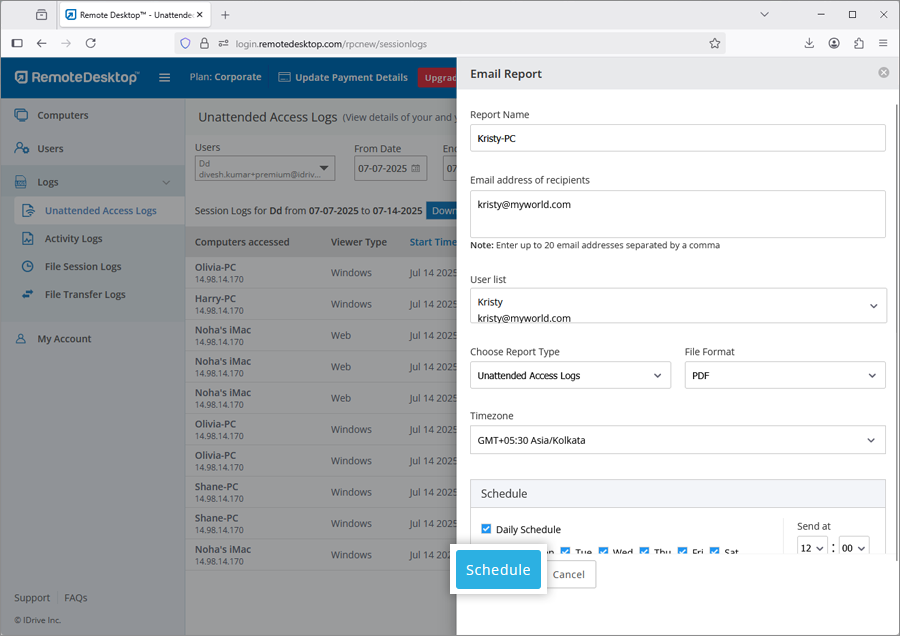Click the Cancel button
Image resolution: width=900 pixels, height=636 pixels.
pyautogui.click(x=569, y=574)
